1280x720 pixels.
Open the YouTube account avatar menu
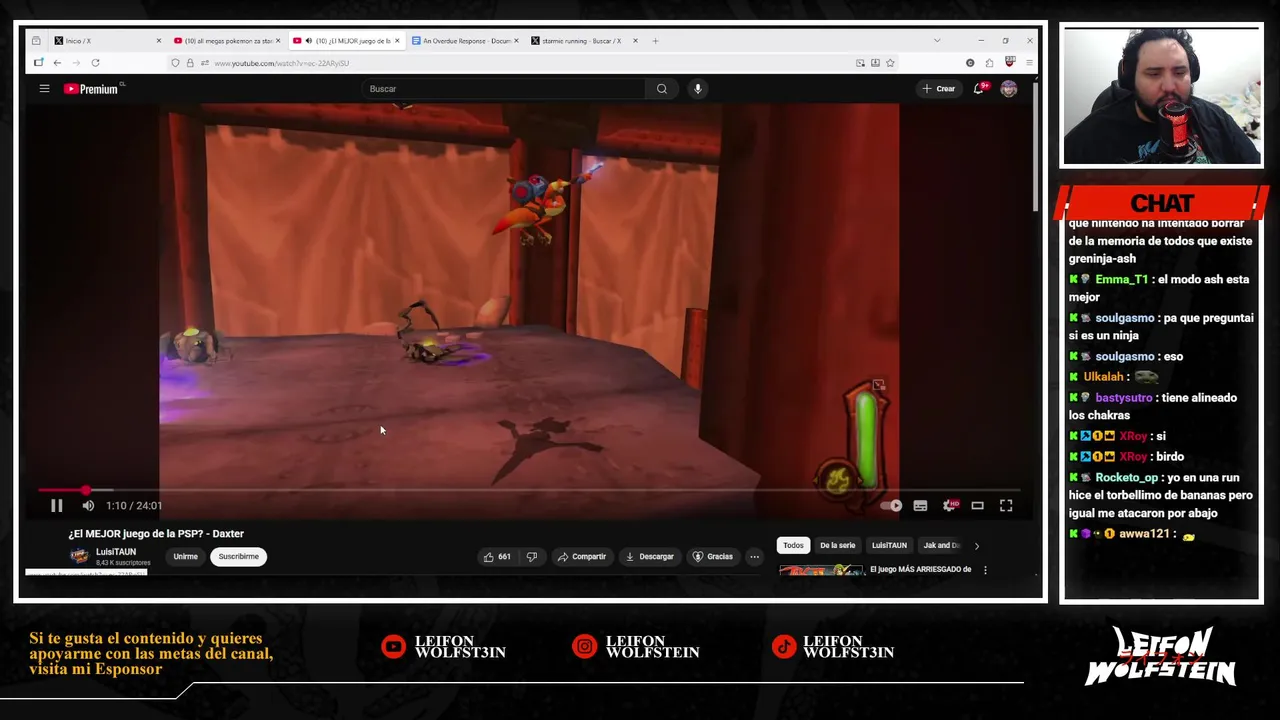1008,89
